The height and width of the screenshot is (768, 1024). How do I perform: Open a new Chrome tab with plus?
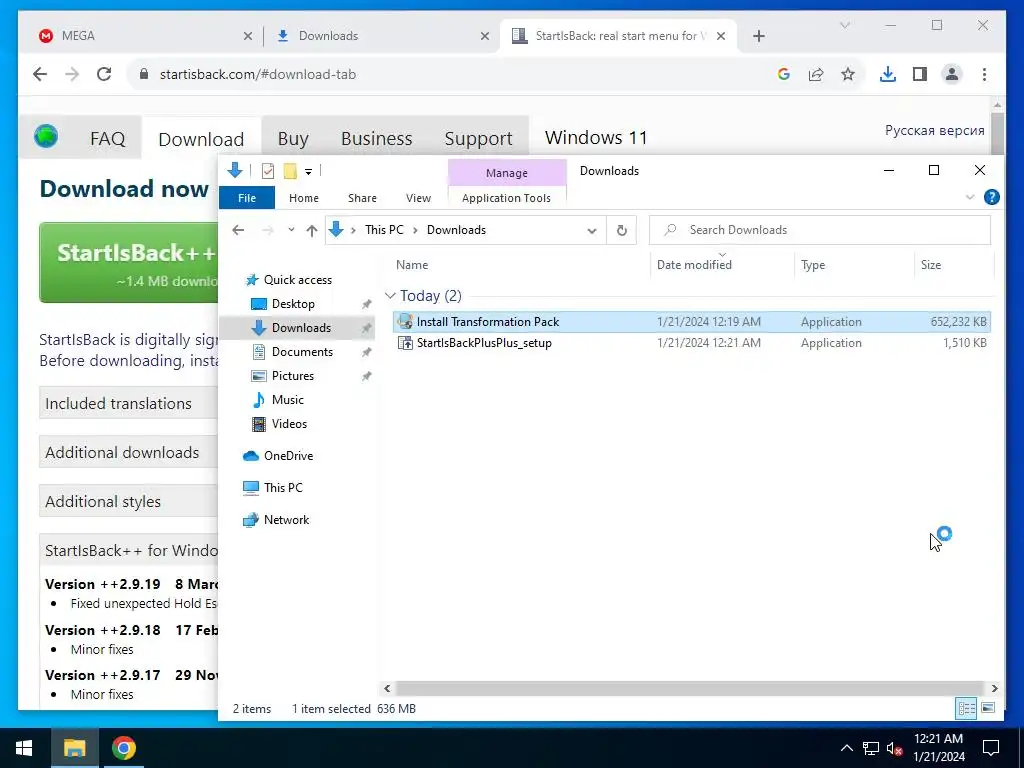click(758, 36)
